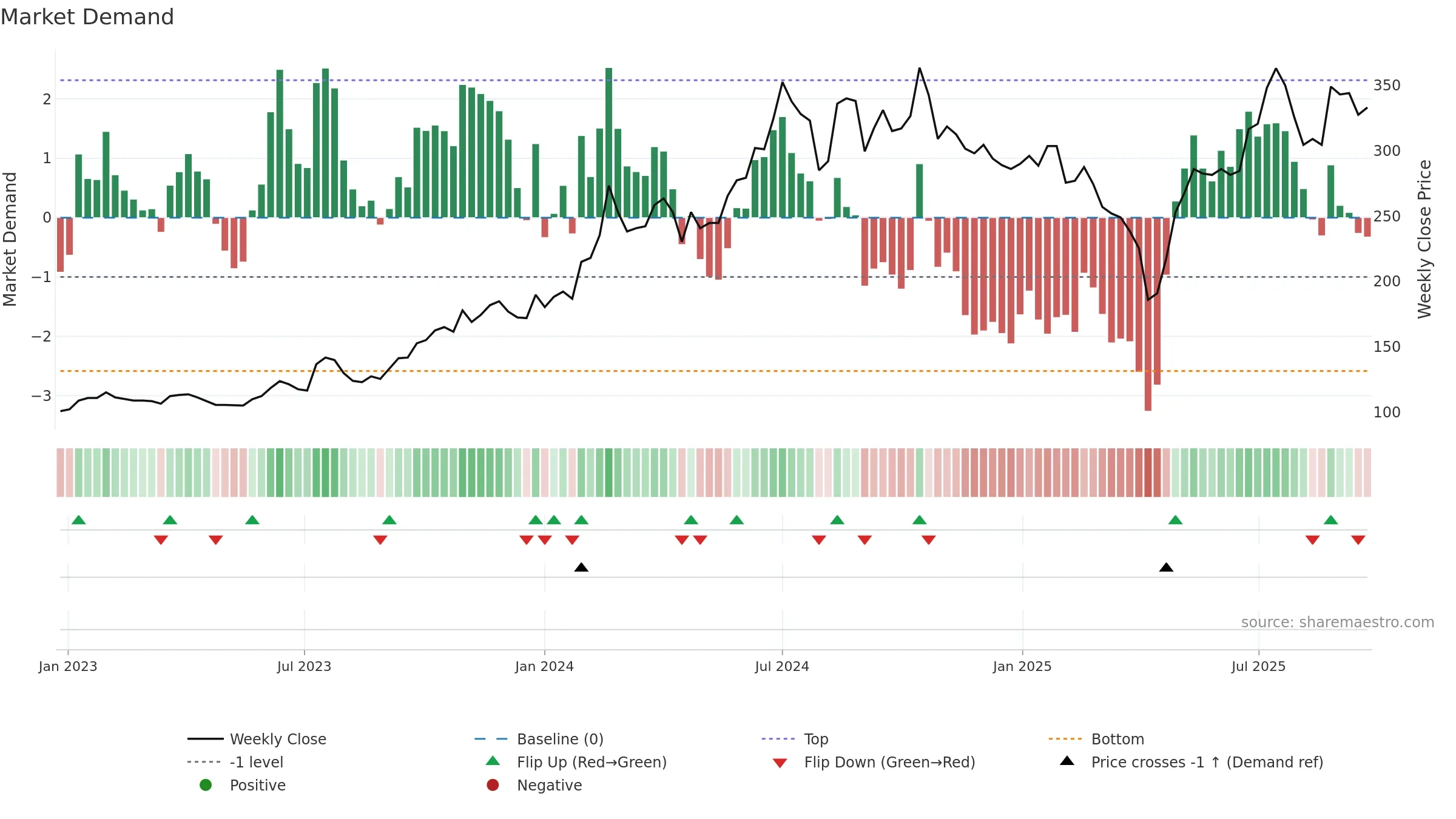Click the Jul 2024 x-axis label
Screen dimensions: 1456x819
pos(782,666)
